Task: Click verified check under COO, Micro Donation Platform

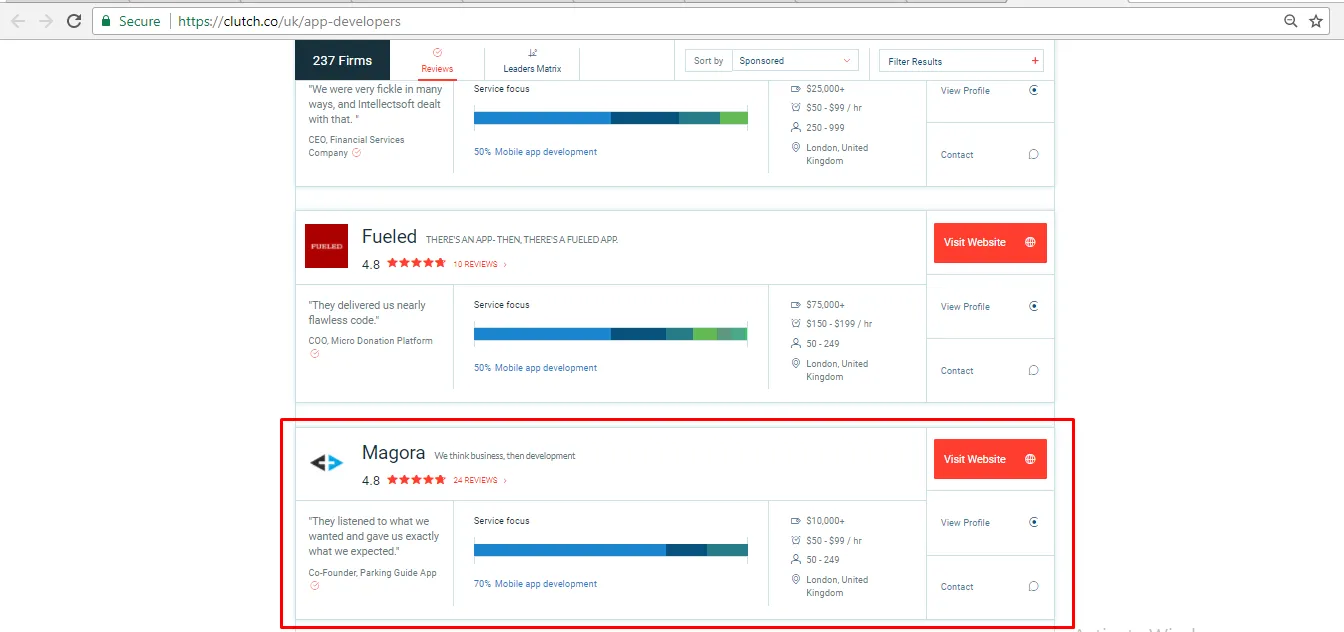Action: click(x=315, y=354)
